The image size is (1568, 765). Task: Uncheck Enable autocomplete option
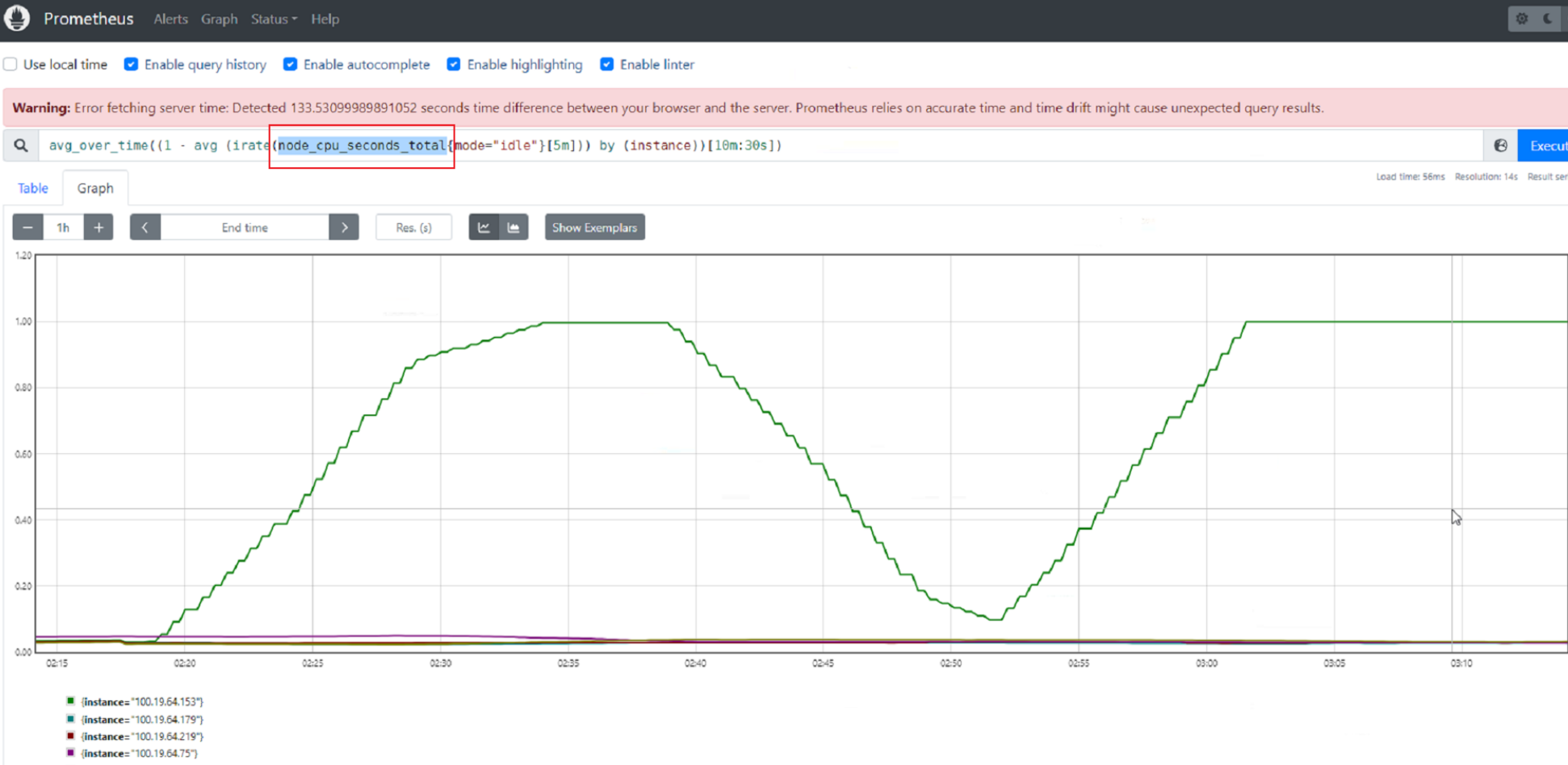click(290, 65)
